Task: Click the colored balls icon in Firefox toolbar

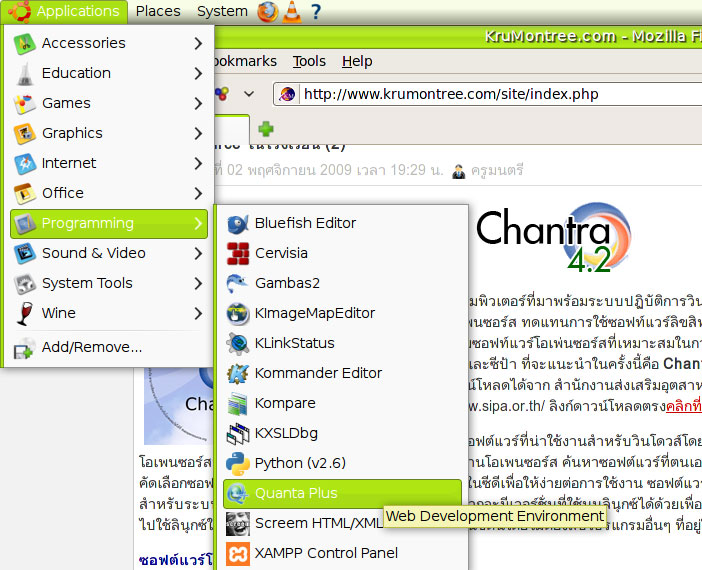Action: pos(222,94)
